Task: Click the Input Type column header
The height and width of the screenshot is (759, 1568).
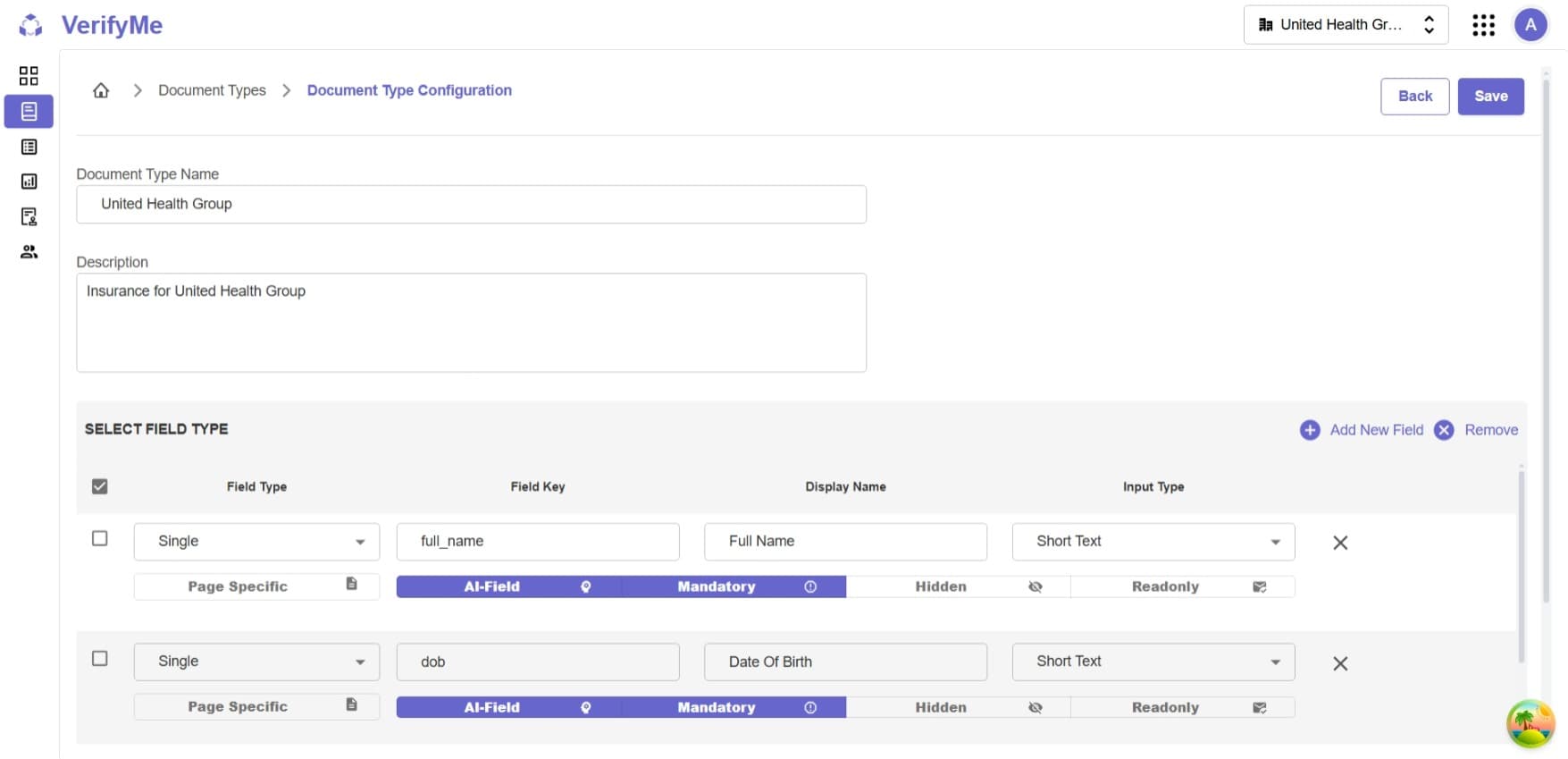Action: coord(1153,486)
